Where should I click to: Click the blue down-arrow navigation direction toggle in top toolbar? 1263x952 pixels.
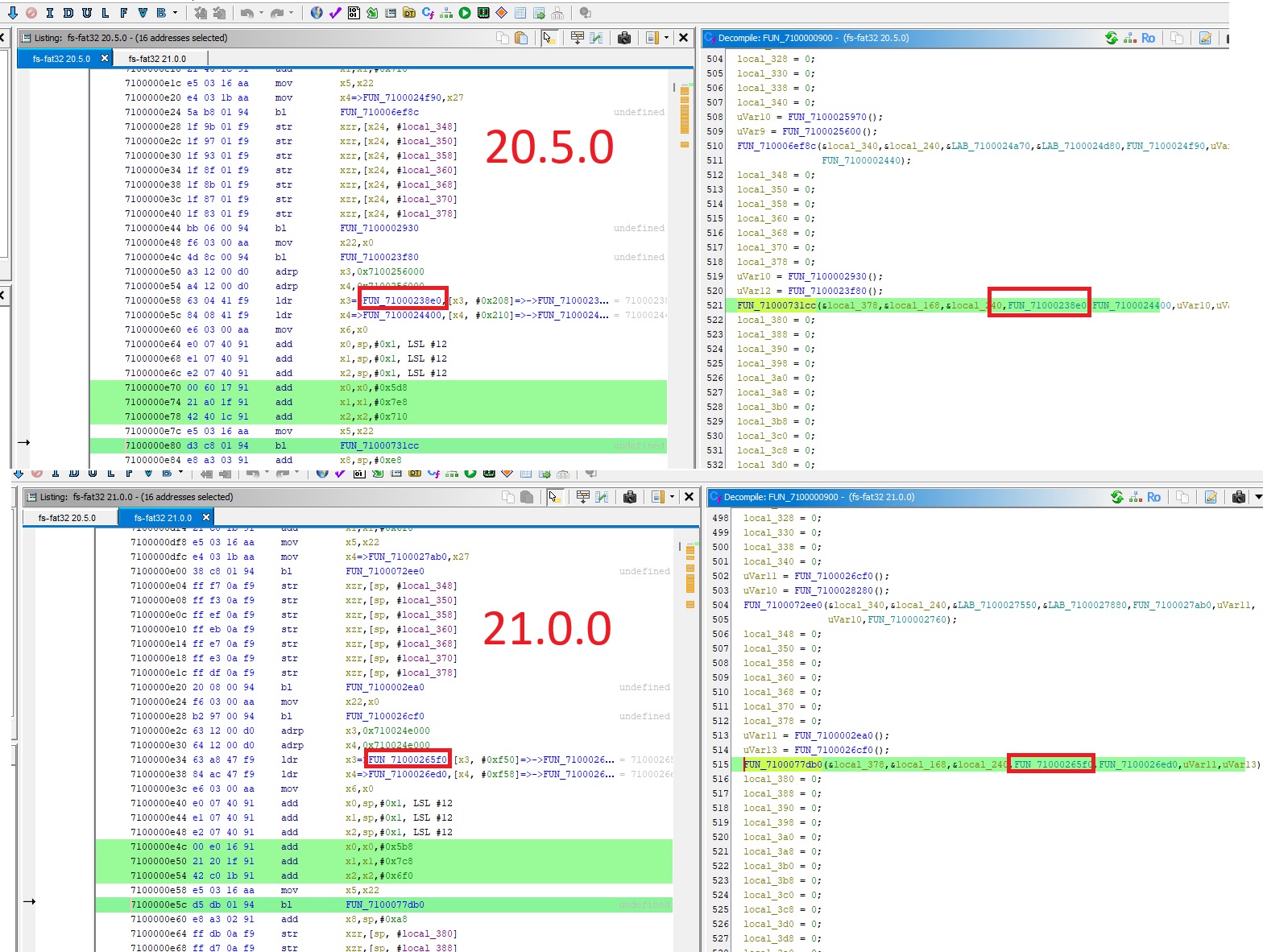(12, 13)
